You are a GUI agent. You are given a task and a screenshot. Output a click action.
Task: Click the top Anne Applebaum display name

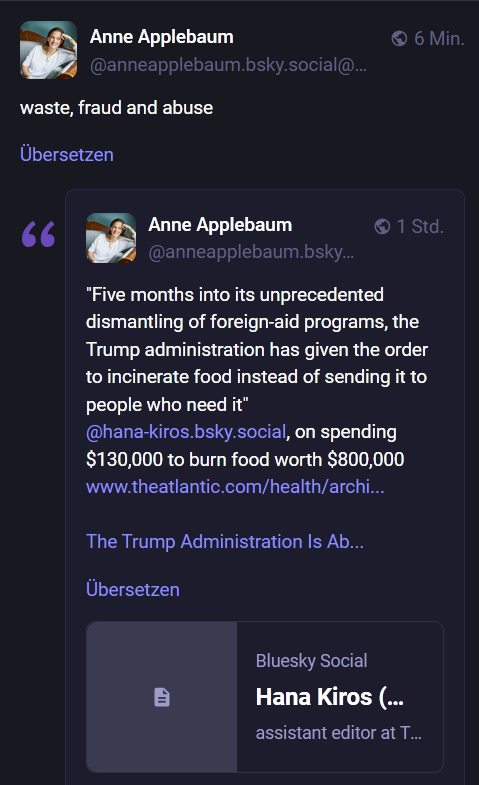click(162, 37)
